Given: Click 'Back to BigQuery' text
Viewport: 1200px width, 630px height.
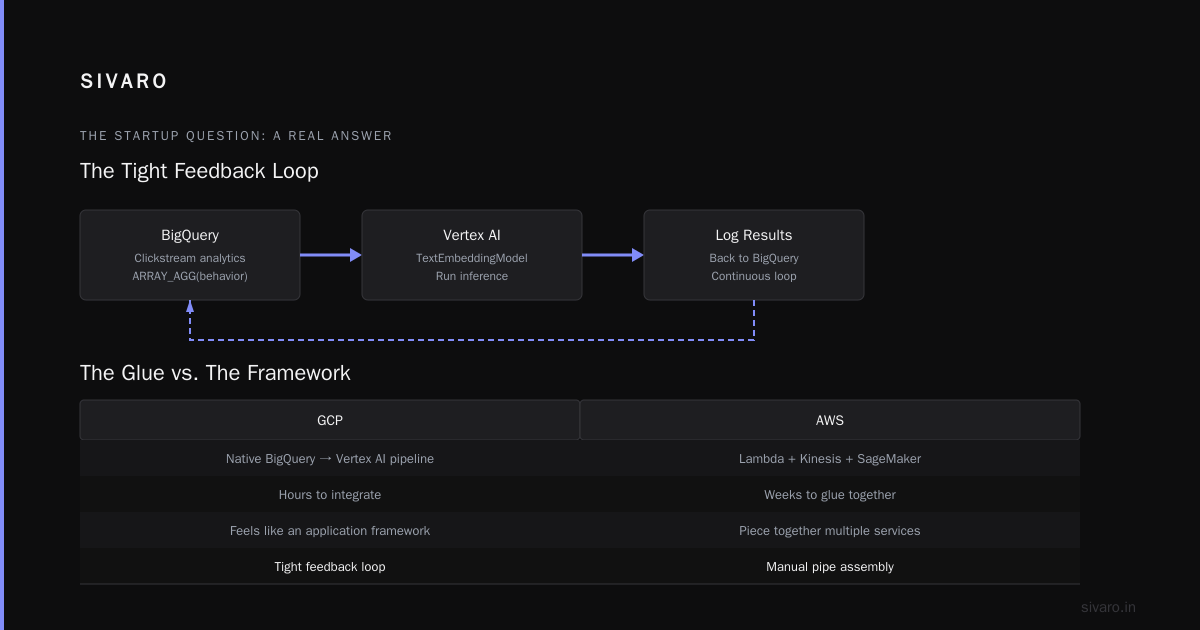Looking at the screenshot, I should [754, 258].
